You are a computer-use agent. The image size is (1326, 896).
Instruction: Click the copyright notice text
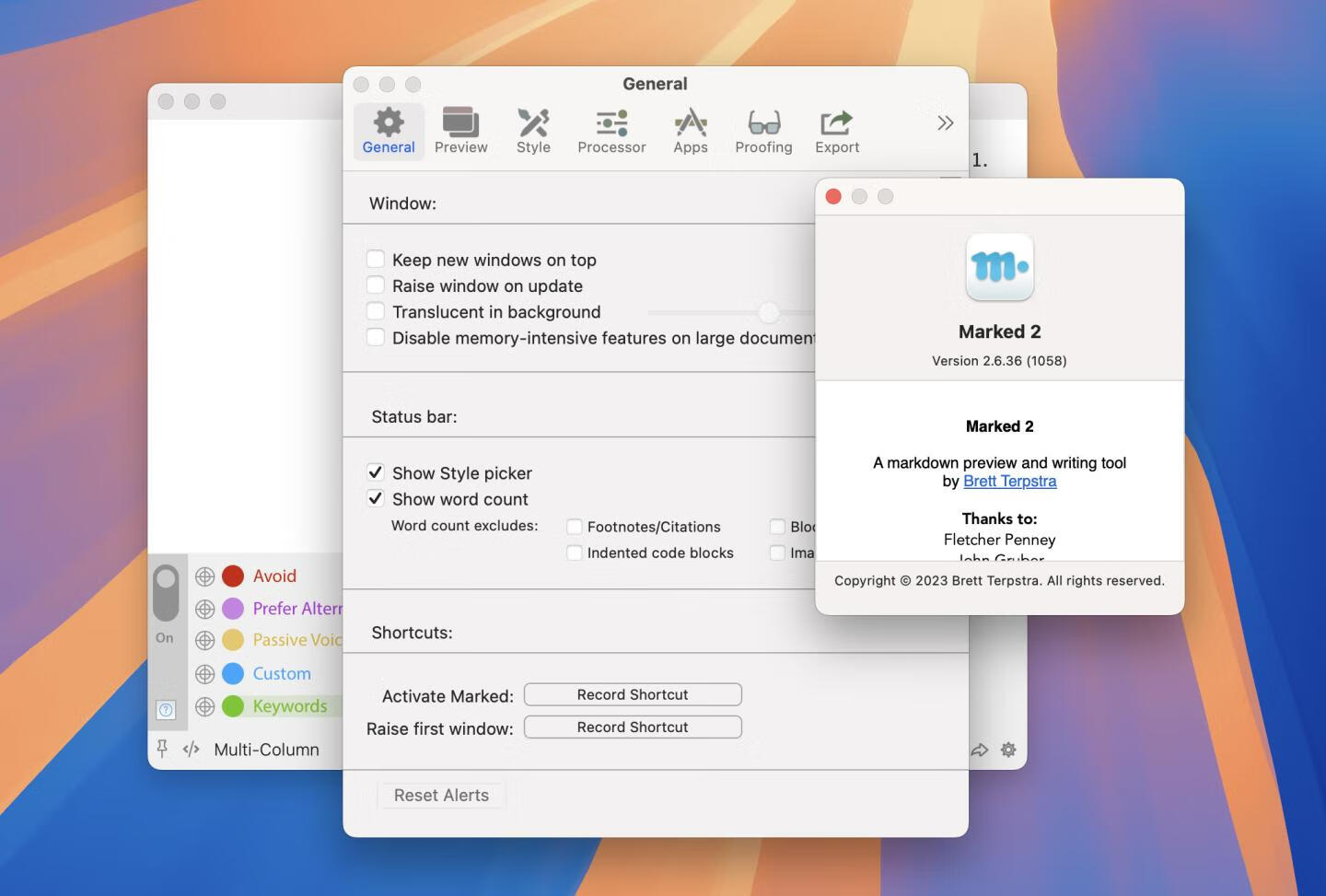pos(999,581)
